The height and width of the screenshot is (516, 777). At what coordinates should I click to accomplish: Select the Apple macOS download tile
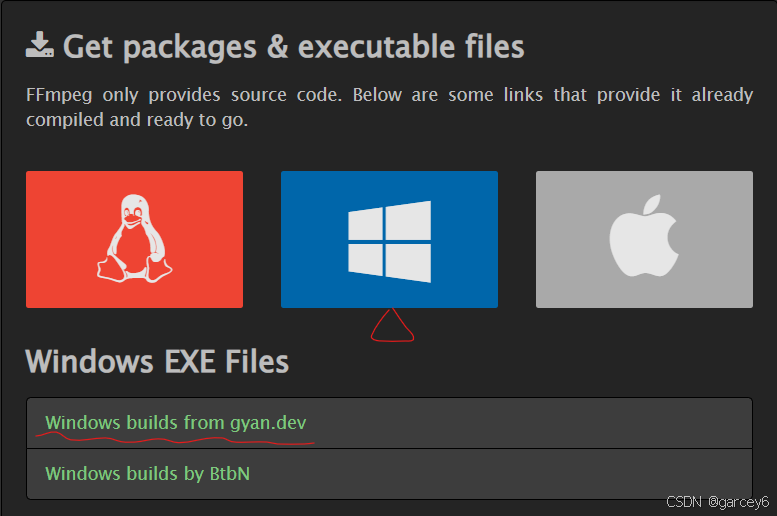pyautogui.click(x=644, y=239)
